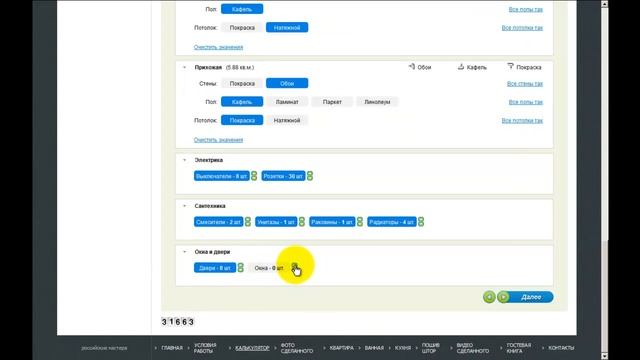
Task: Toggle the Выключатели - 8 шт button
Action: 222,176
